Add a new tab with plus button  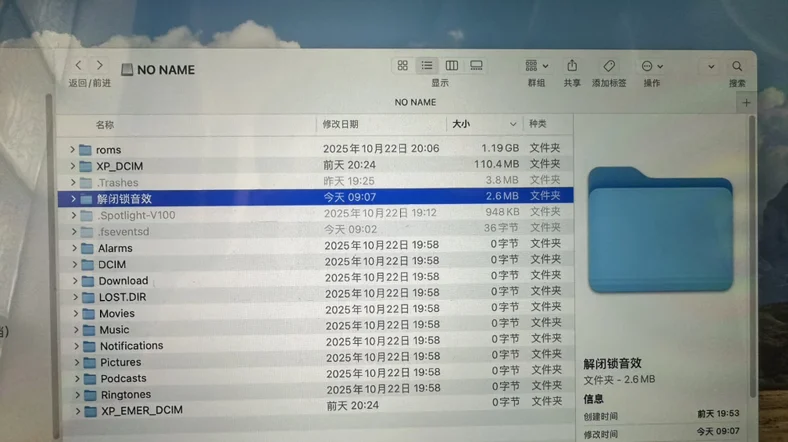point(745,103)
